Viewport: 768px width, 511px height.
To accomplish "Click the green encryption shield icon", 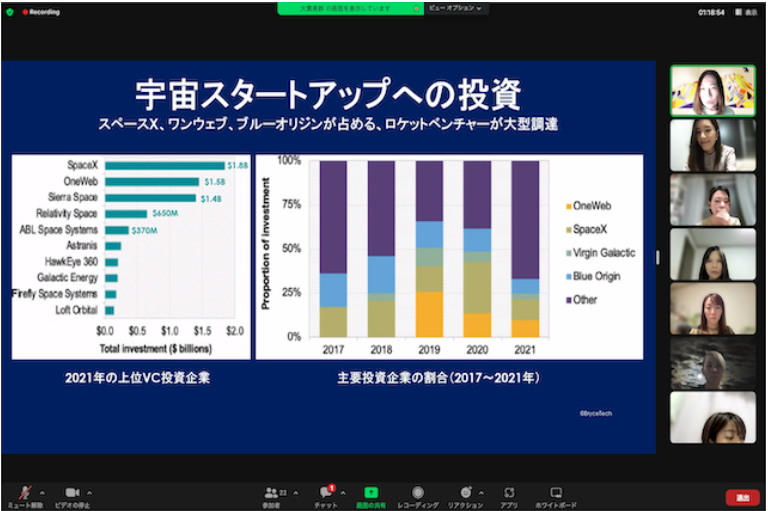I will [x=10, y=12].
